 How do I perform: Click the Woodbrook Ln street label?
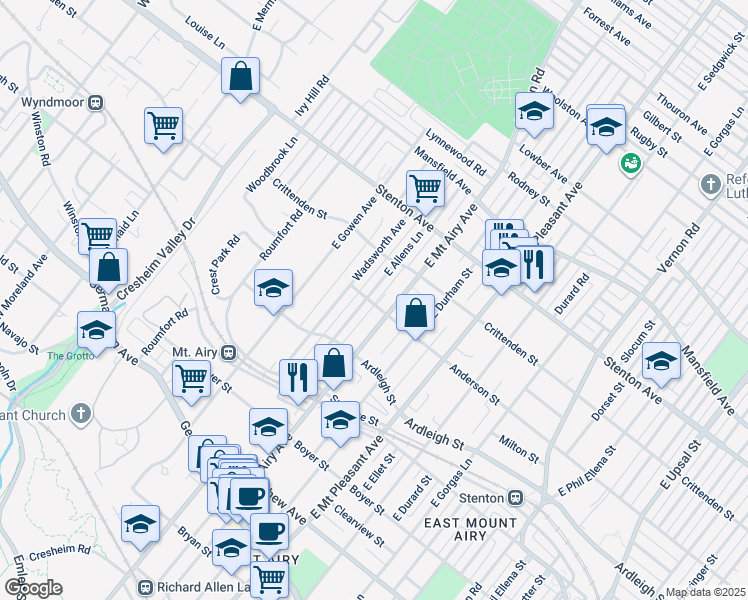coord(271,165)
